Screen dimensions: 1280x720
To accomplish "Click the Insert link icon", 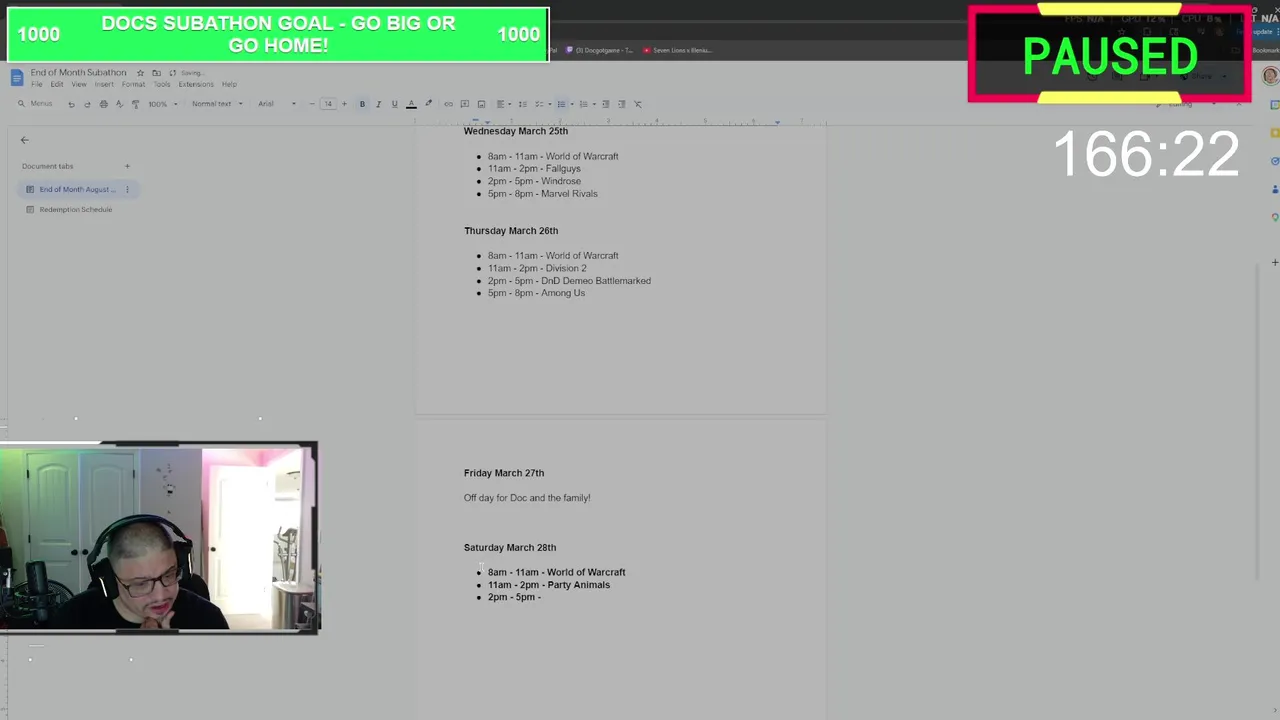I will coord(448,104).
